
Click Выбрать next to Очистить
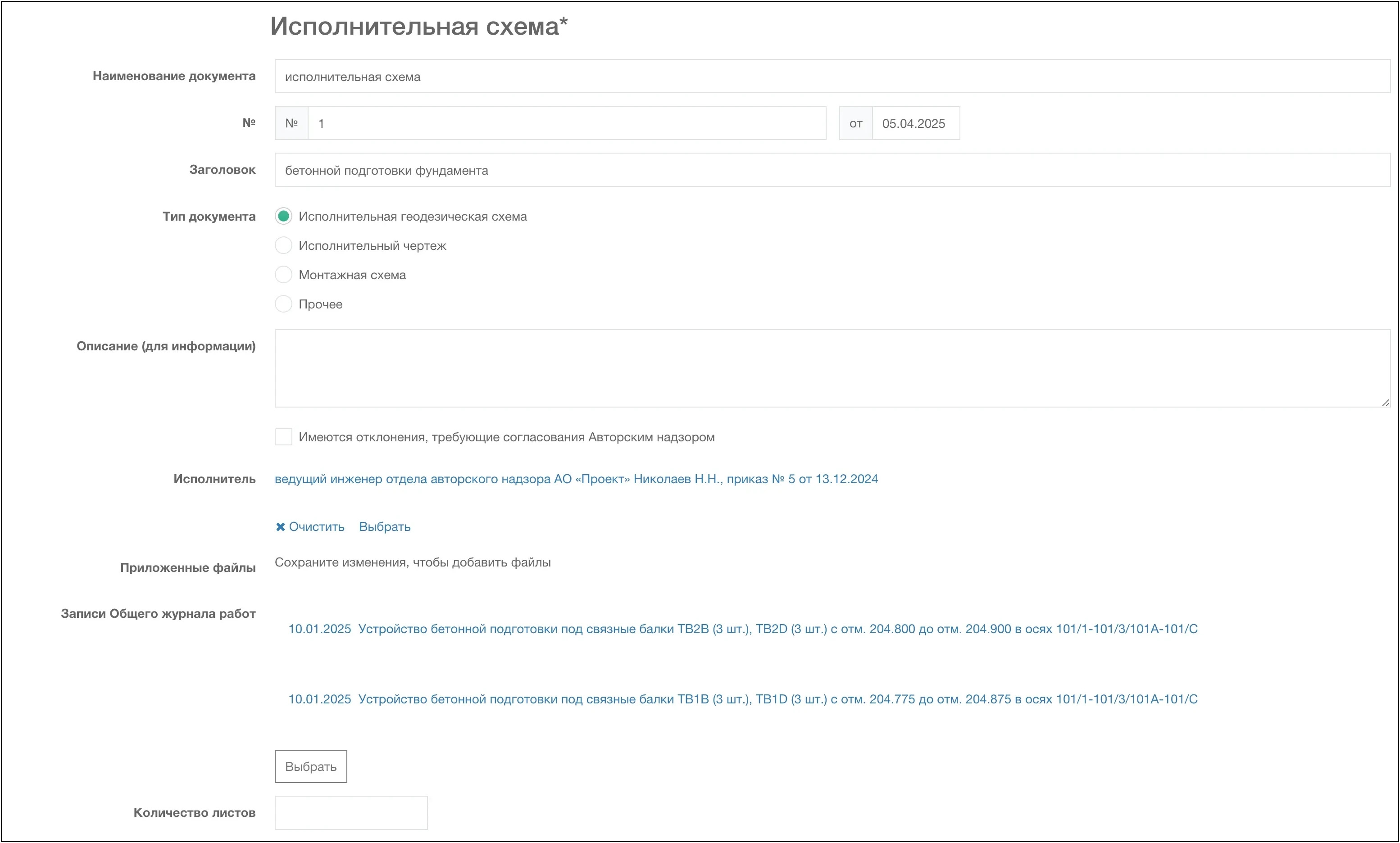point(385,526)
